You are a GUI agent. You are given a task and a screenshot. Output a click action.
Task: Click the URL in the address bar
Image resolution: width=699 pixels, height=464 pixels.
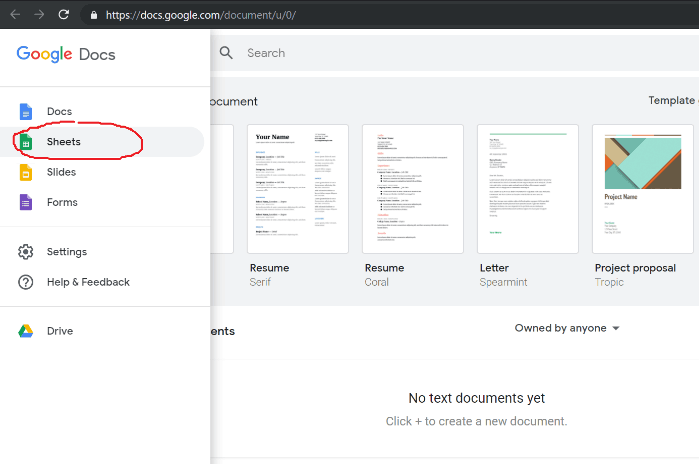pyautogui.click(x=201, y=15)
